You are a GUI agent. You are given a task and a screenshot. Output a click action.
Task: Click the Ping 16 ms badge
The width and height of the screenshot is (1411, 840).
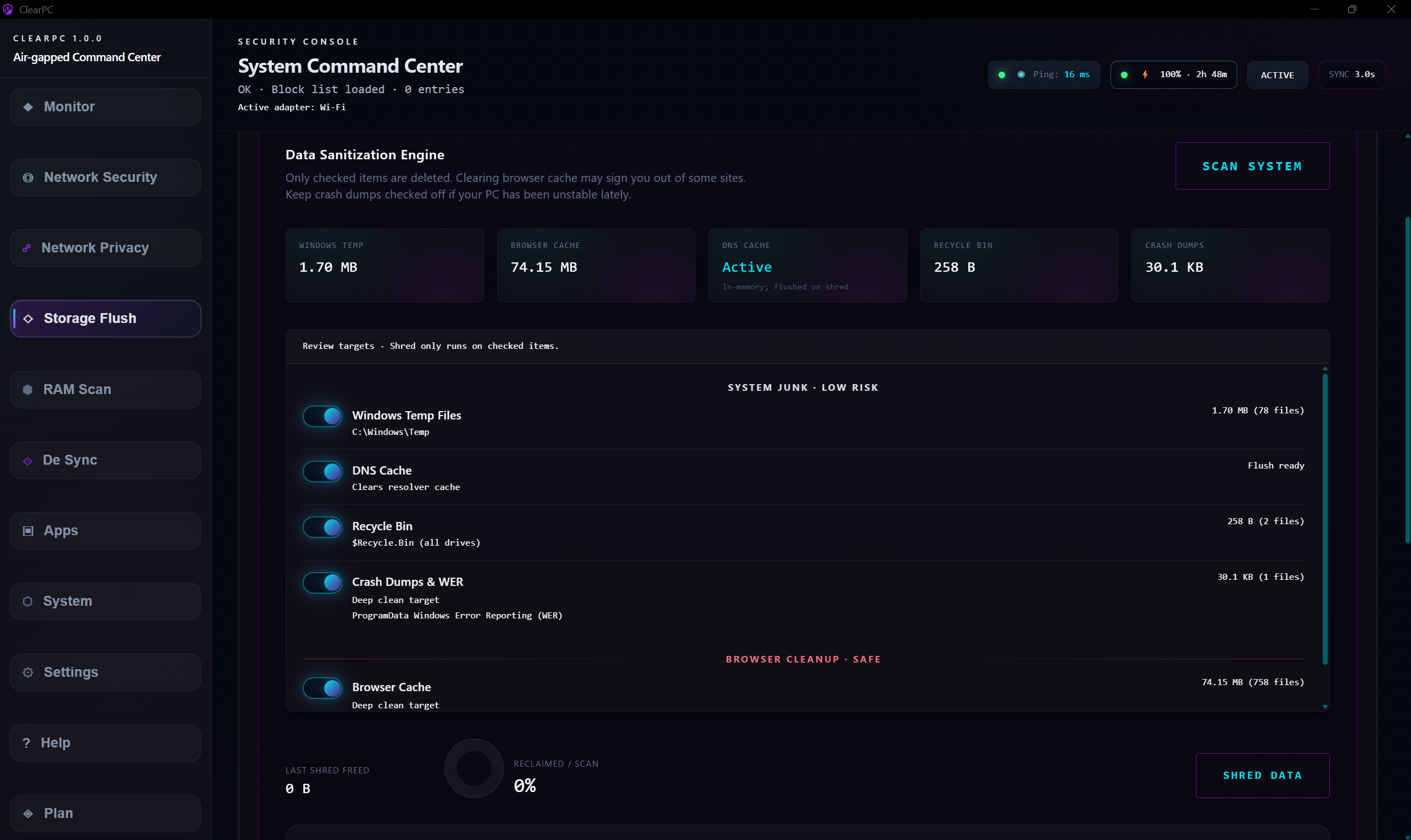pos(1044,75)
